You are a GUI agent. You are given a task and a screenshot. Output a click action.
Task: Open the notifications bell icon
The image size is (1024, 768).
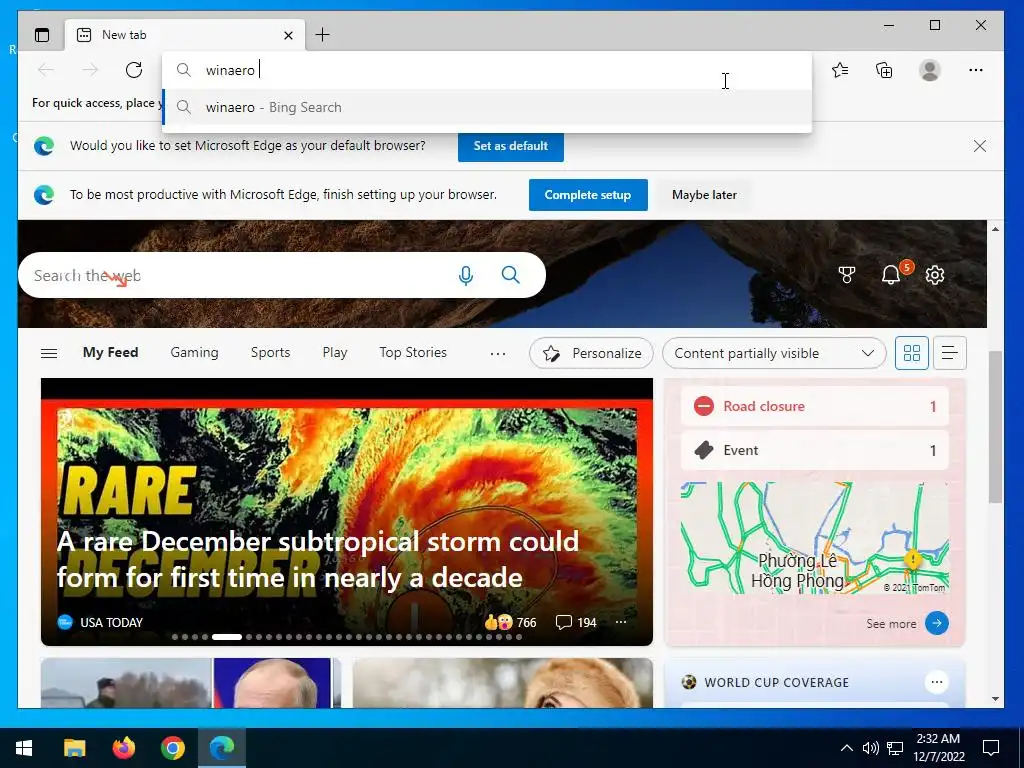click(x=891, y=275)
